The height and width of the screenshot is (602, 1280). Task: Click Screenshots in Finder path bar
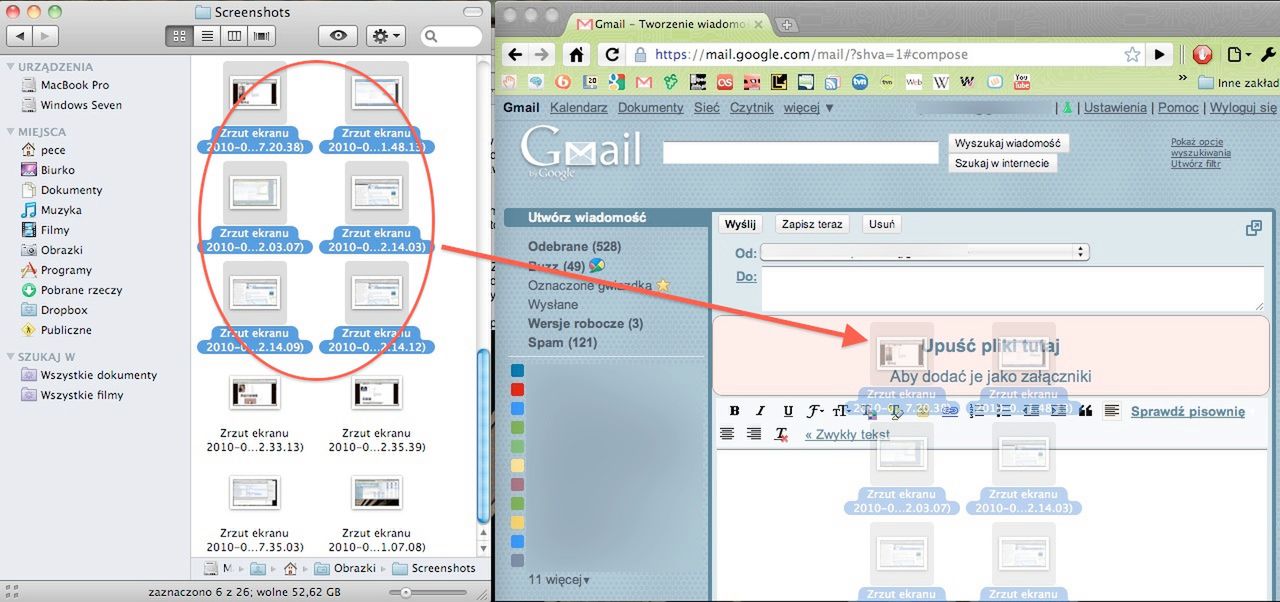(x=434, y=568)
